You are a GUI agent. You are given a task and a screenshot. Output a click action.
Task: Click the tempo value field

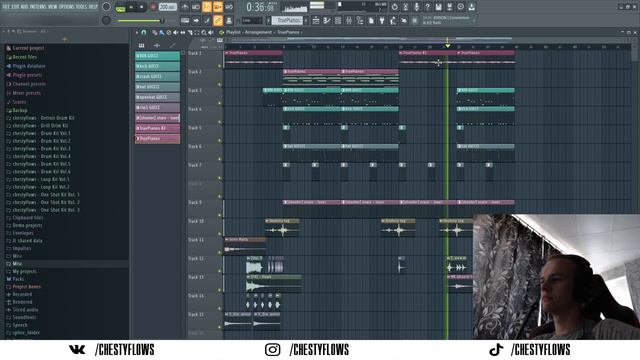click(167, 7)
